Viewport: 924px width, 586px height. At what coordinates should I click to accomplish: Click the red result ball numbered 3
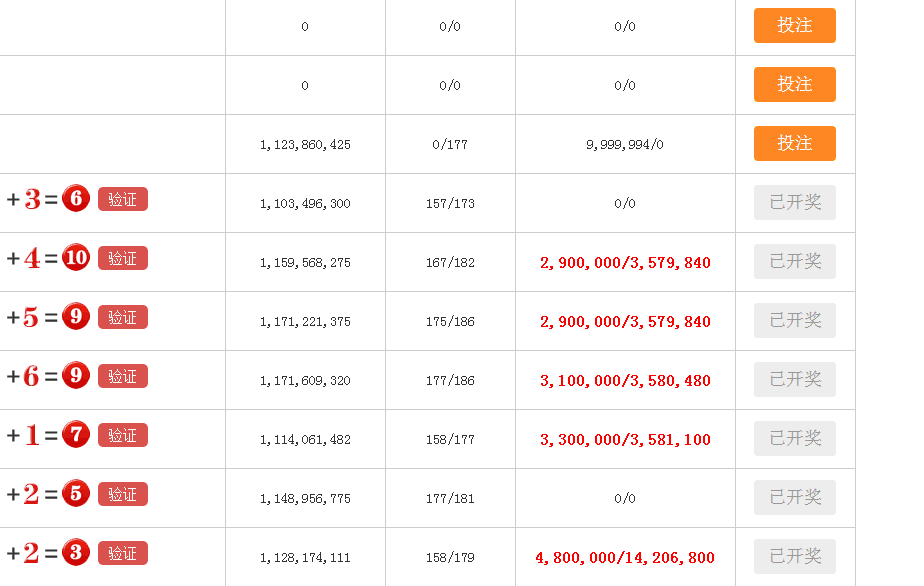[x=76, y=552]
